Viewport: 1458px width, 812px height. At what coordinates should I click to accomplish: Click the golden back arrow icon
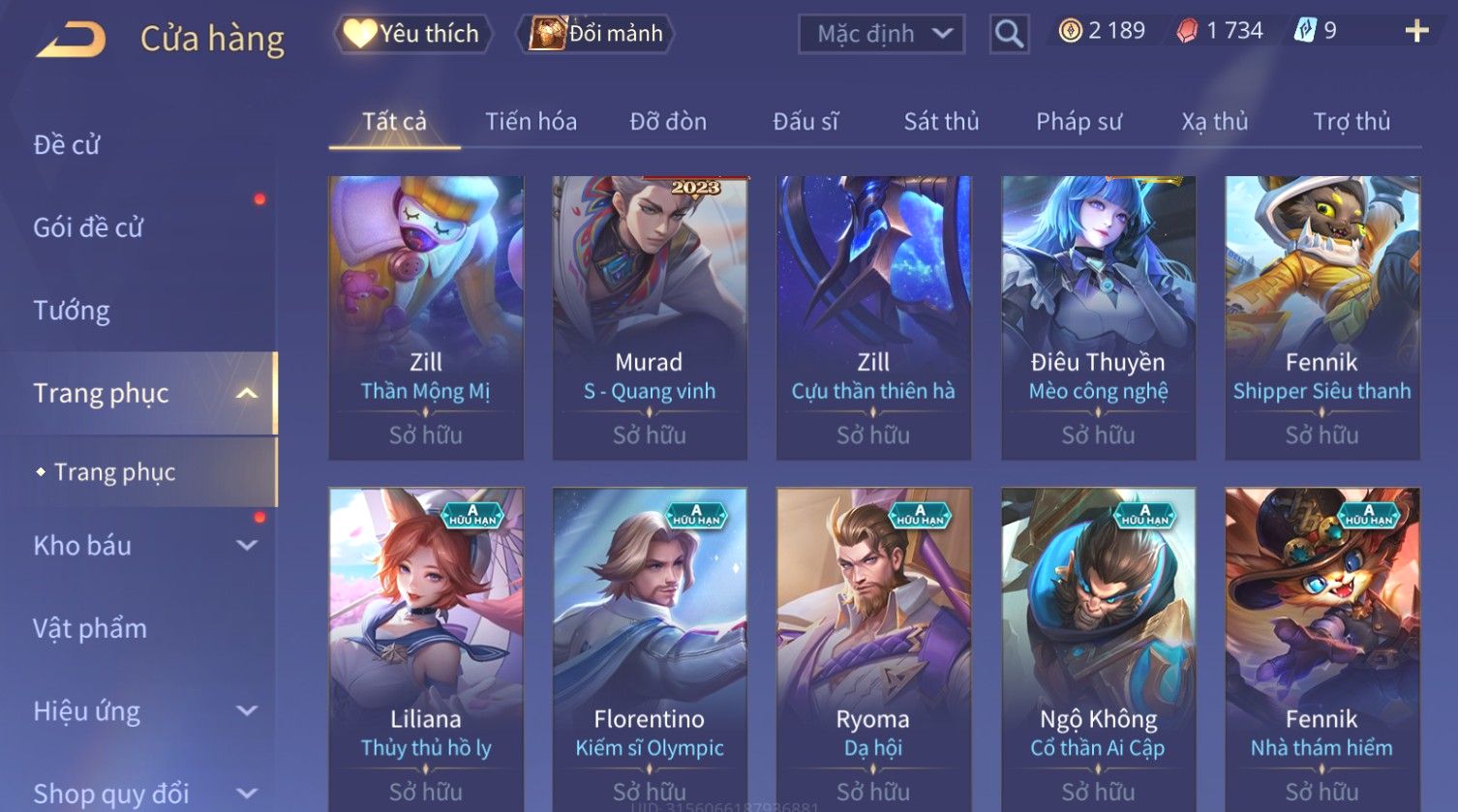[x=71, y=40]
